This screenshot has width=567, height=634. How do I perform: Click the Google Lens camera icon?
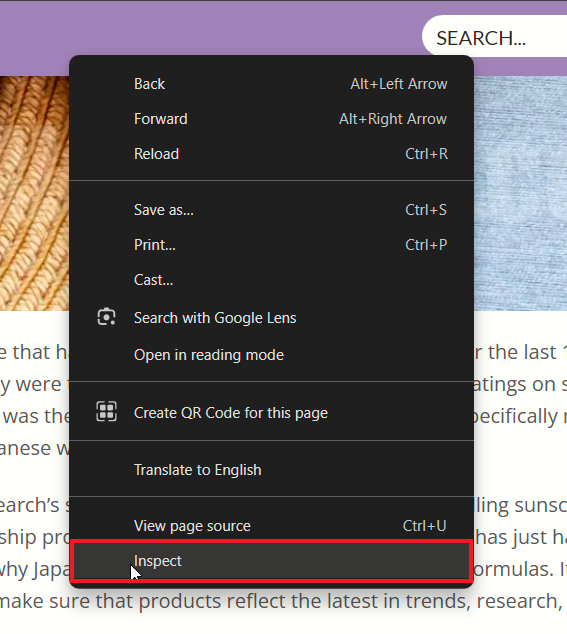pyautogui.click(x=106, y=317)
